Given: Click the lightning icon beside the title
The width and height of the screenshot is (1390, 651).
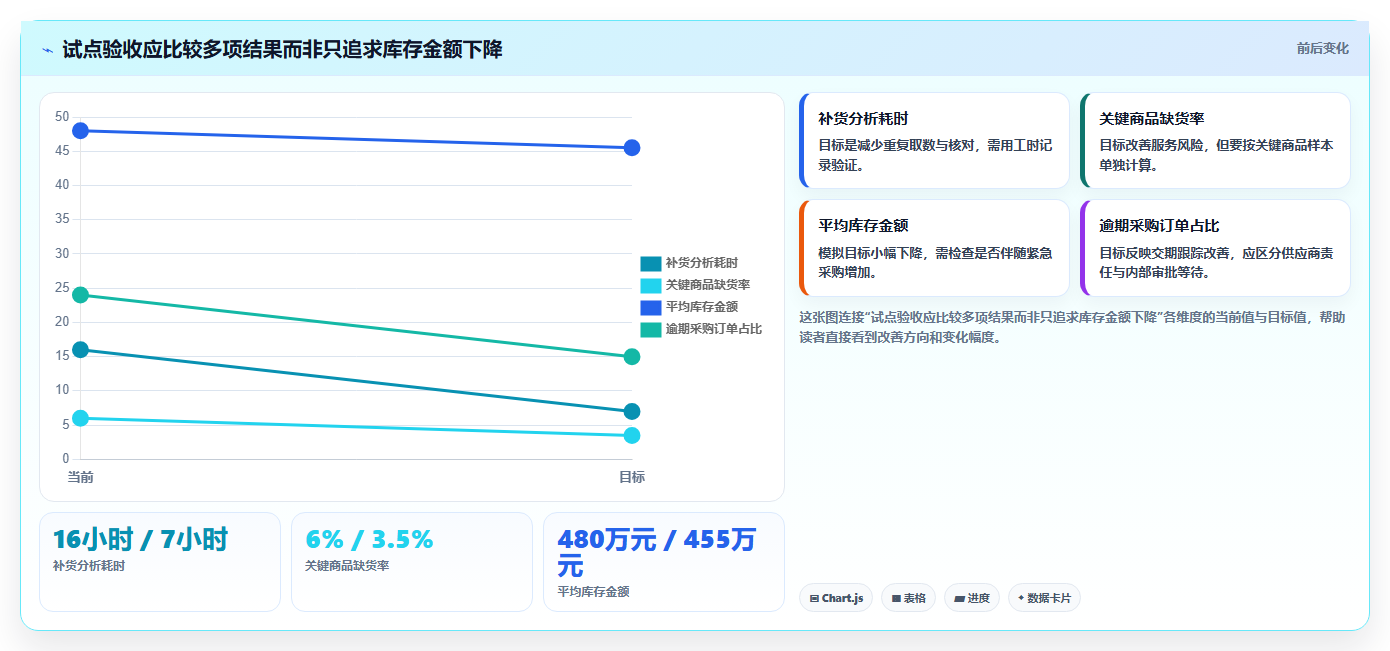Looking at the screenshot, I should coord(47,50).
